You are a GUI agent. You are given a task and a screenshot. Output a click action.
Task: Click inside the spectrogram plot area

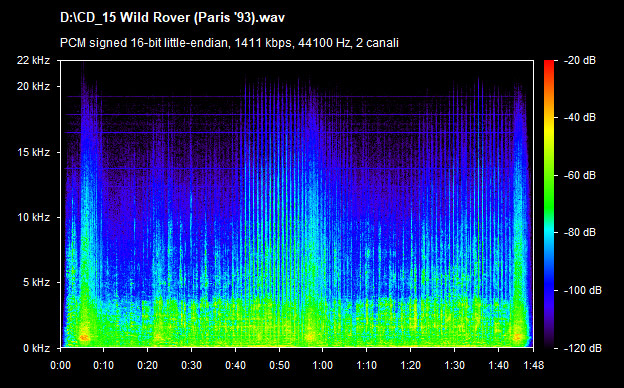click(x=297, y=204)
